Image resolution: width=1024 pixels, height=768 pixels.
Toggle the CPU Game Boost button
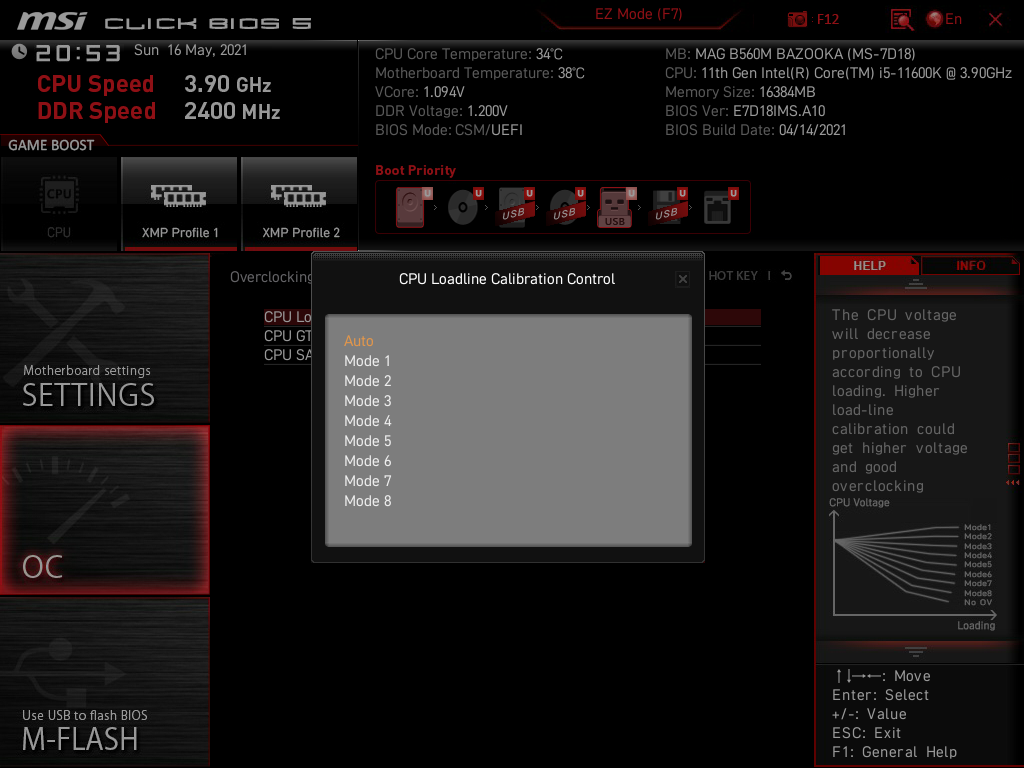pyautogui.click(x=59, y=204)
